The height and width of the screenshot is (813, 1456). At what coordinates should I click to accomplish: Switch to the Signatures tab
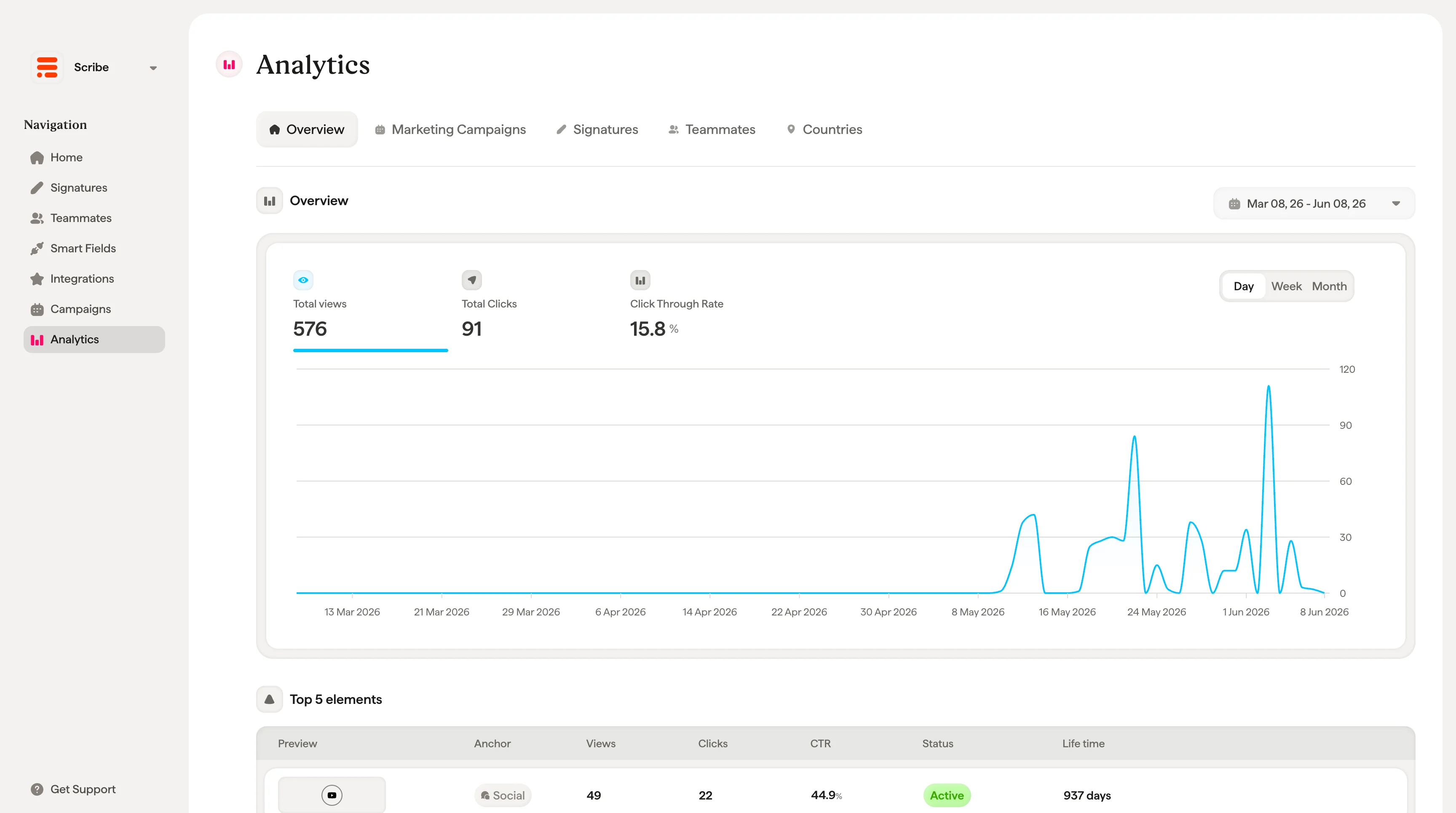point(597,129)
